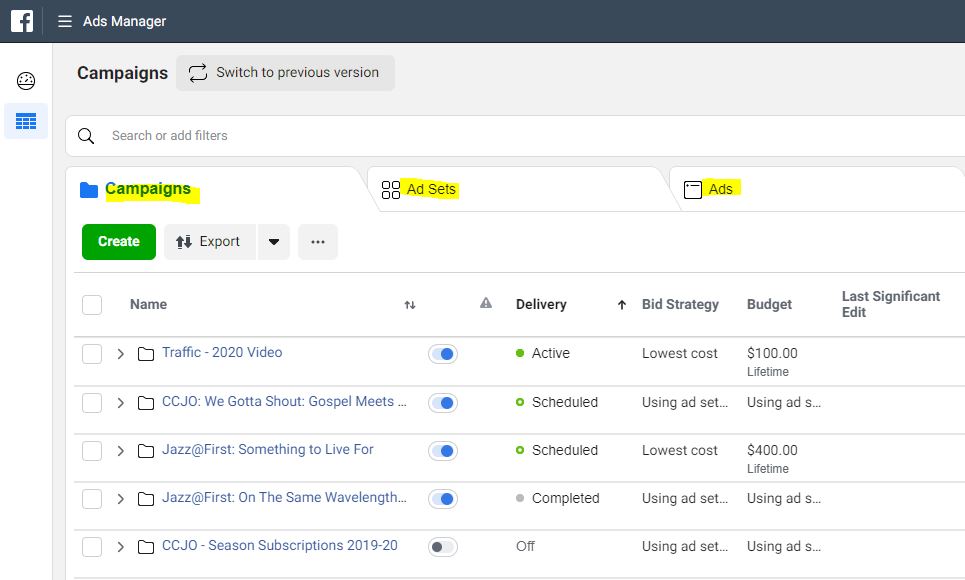Switch to the Ad Sets tab
The image size is (965, 580).
click(517, 189)
